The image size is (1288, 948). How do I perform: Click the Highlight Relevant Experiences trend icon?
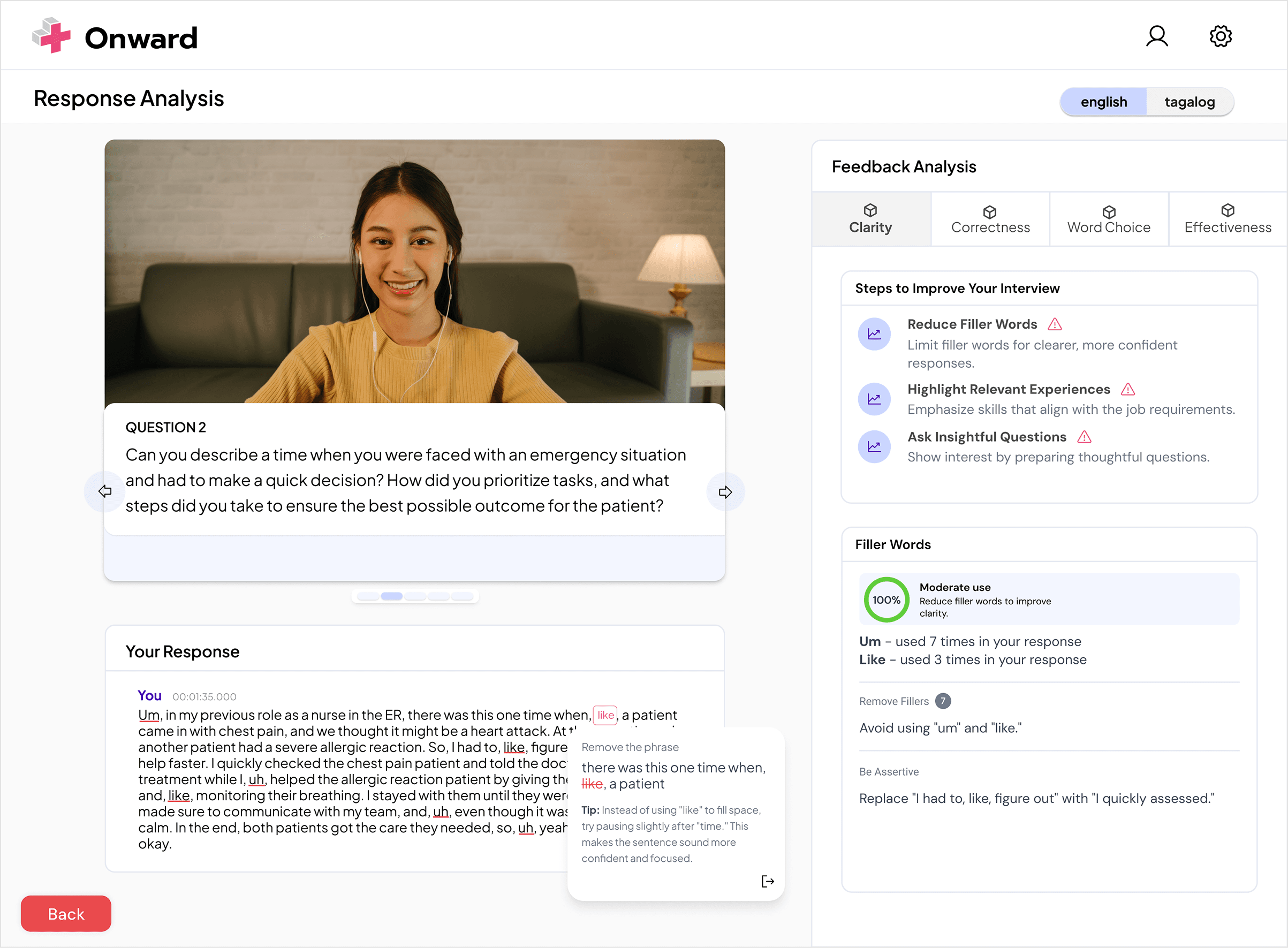pyautogui.click(x=873, y=398)
